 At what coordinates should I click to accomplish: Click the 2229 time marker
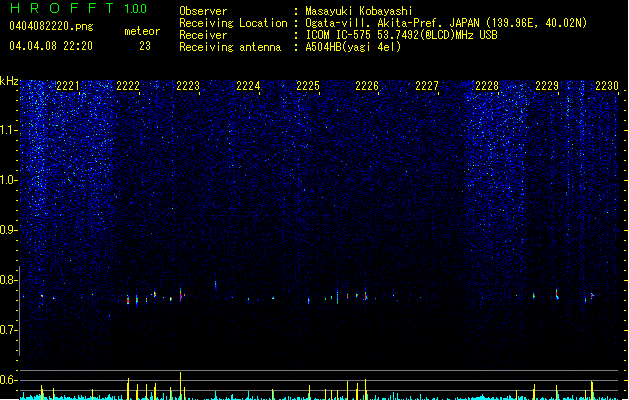pyautogui.click(x=547, y=86)
